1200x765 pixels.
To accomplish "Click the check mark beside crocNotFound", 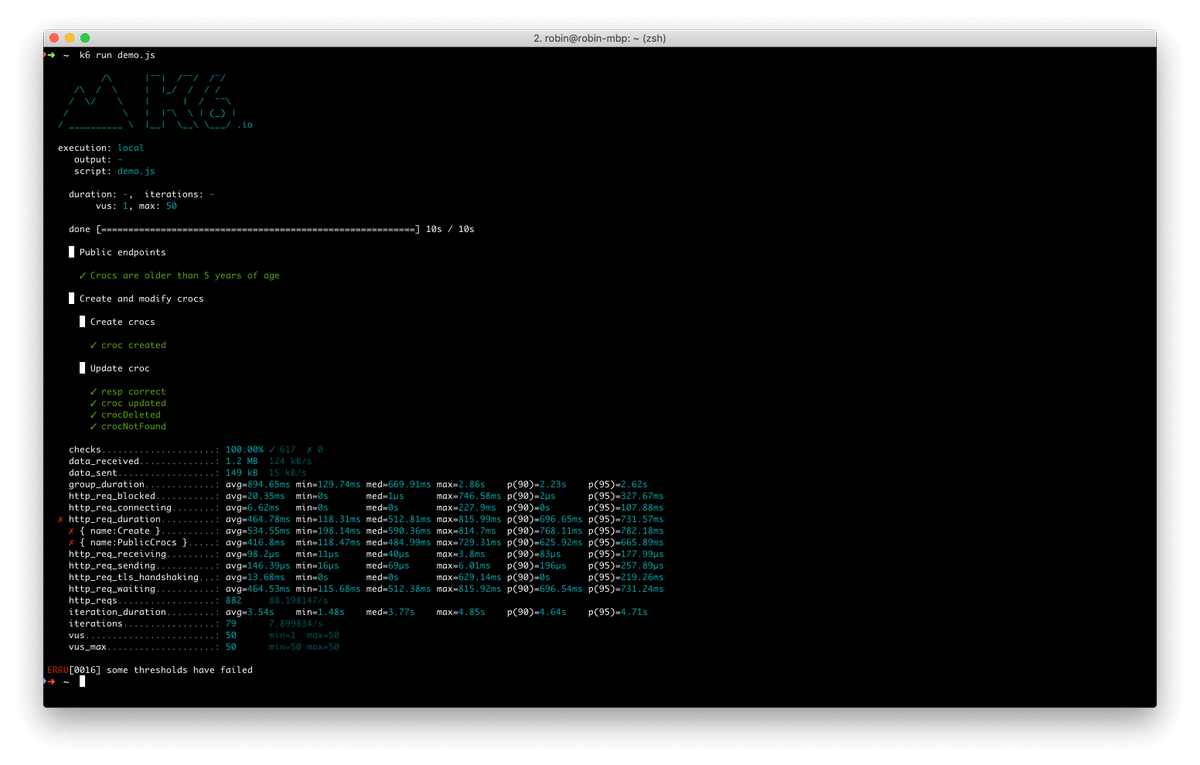I will tap(93, 426).
